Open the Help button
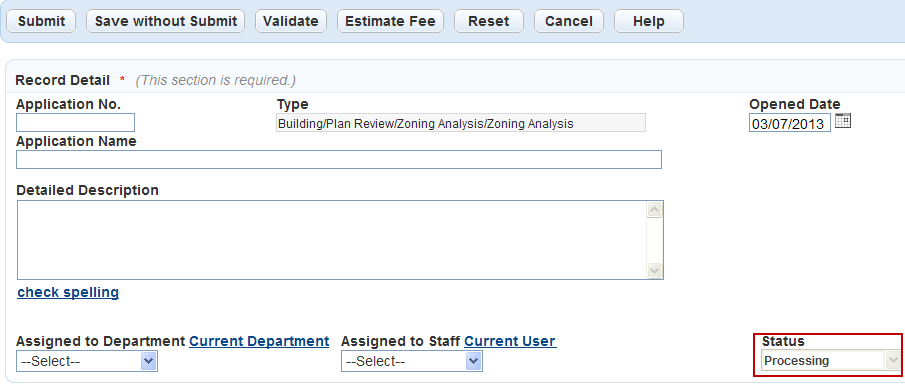905x385 pixels. (x=649, y=21)
